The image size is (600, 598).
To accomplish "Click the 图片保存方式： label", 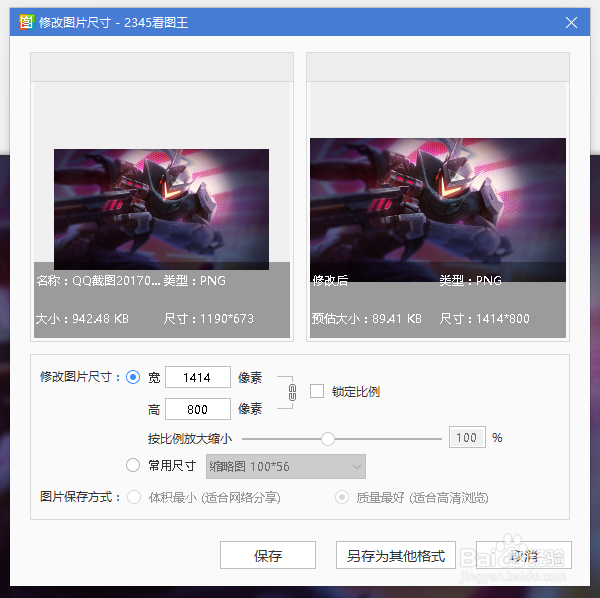I will pos(80,497).
